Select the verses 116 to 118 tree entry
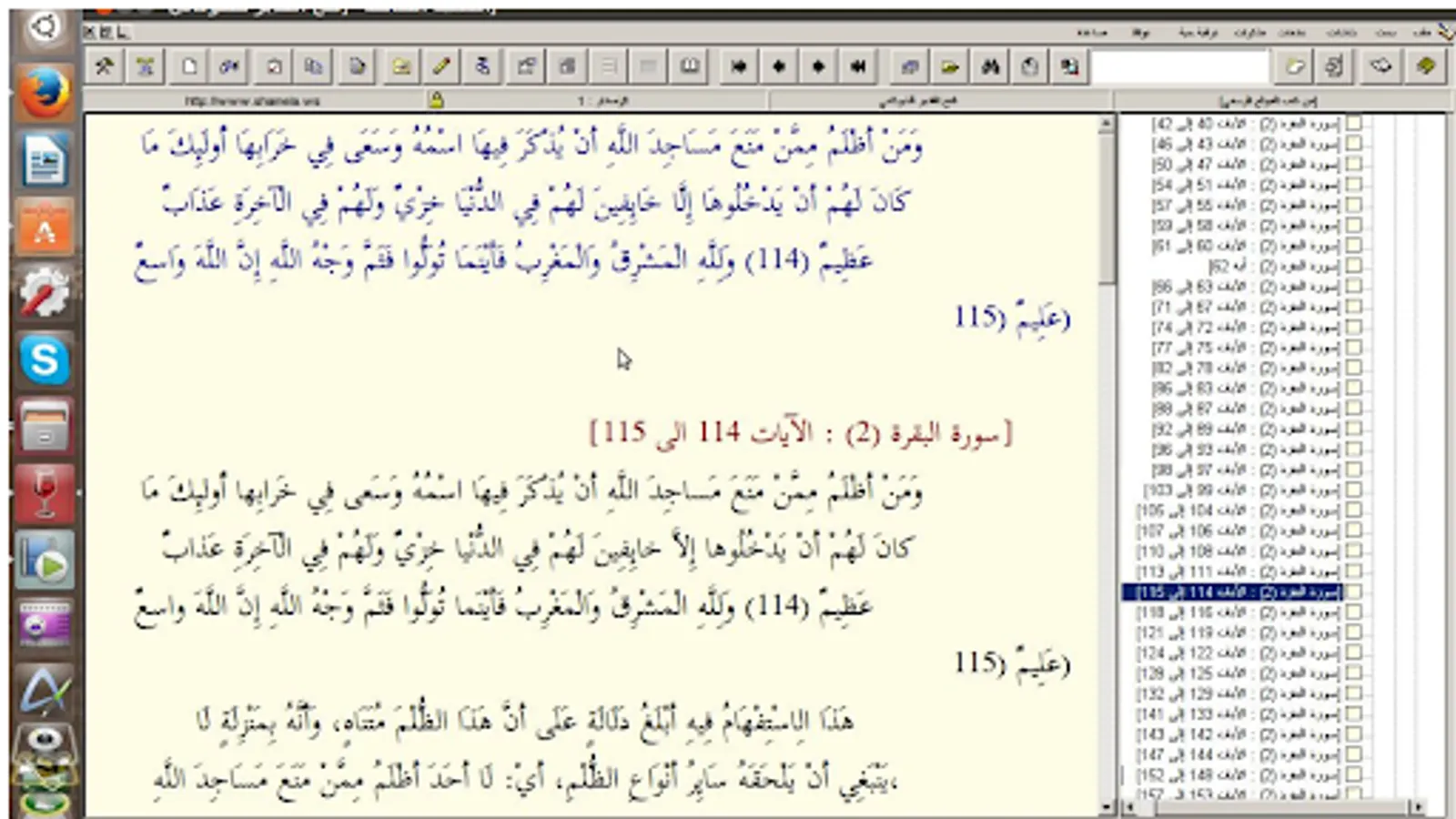This screenshot has height=819, width=1456. click(x=1238, y=612)
